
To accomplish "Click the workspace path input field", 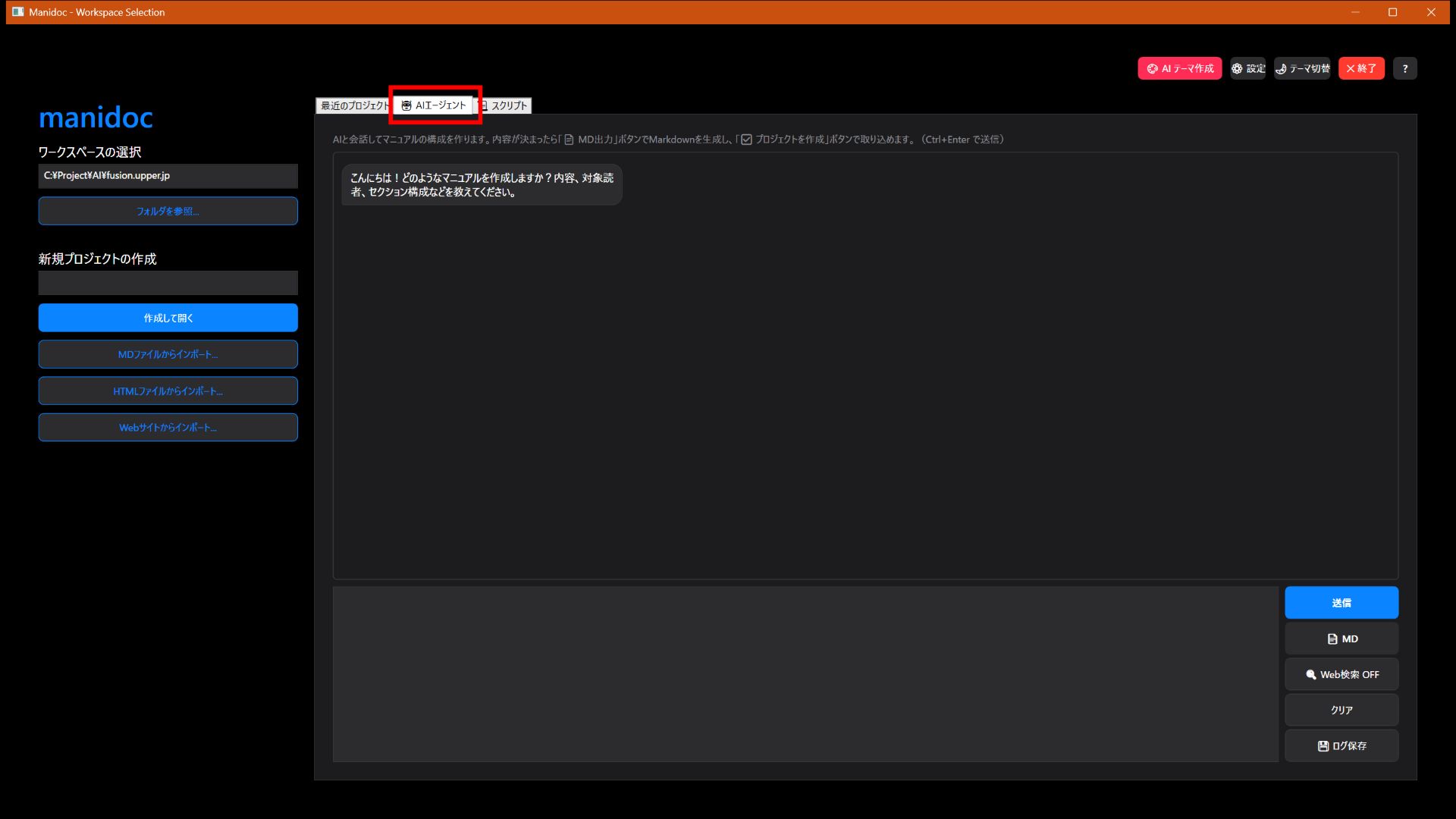I will [168, 176].
